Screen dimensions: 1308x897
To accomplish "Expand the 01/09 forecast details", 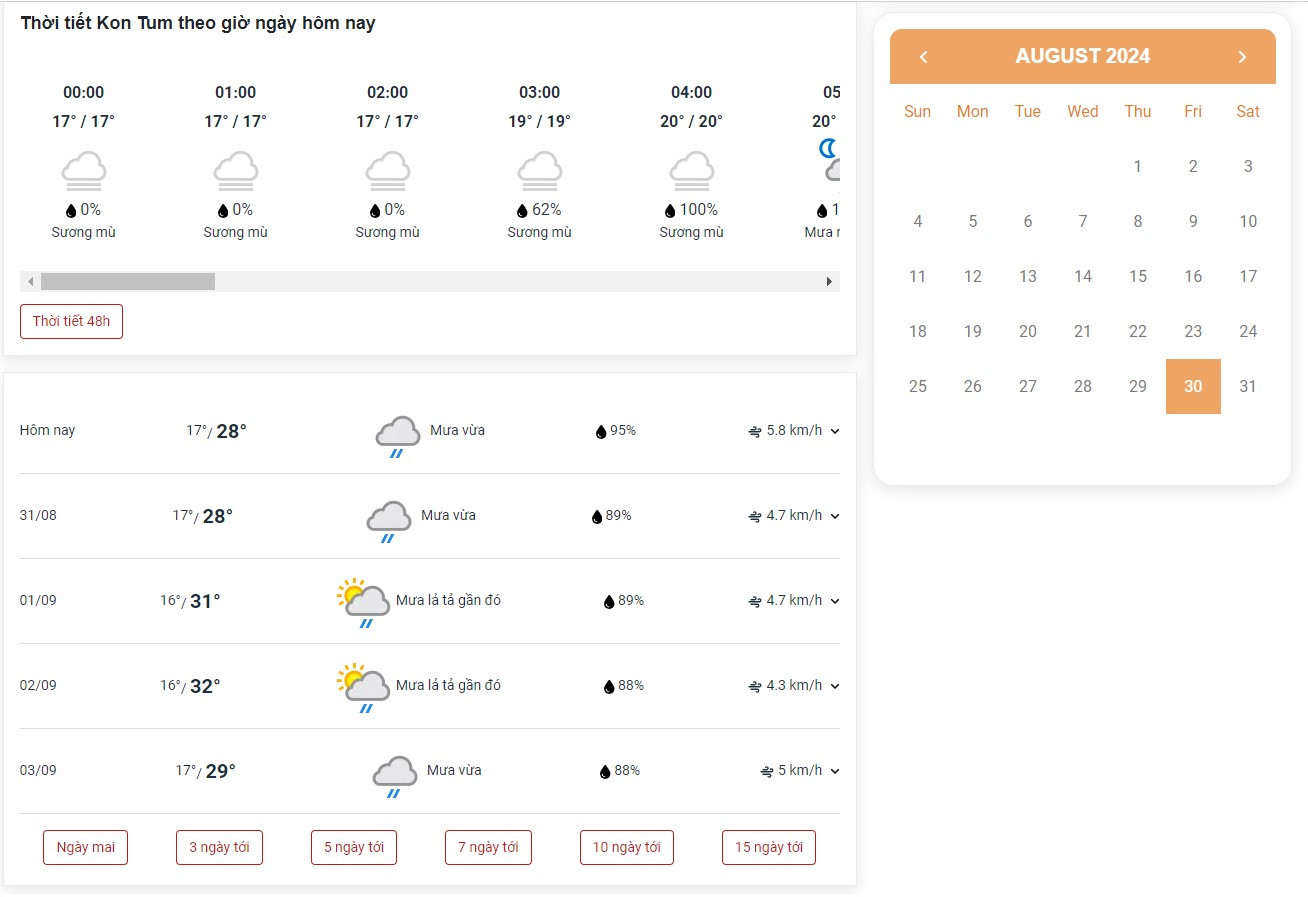I will [835, 602].
